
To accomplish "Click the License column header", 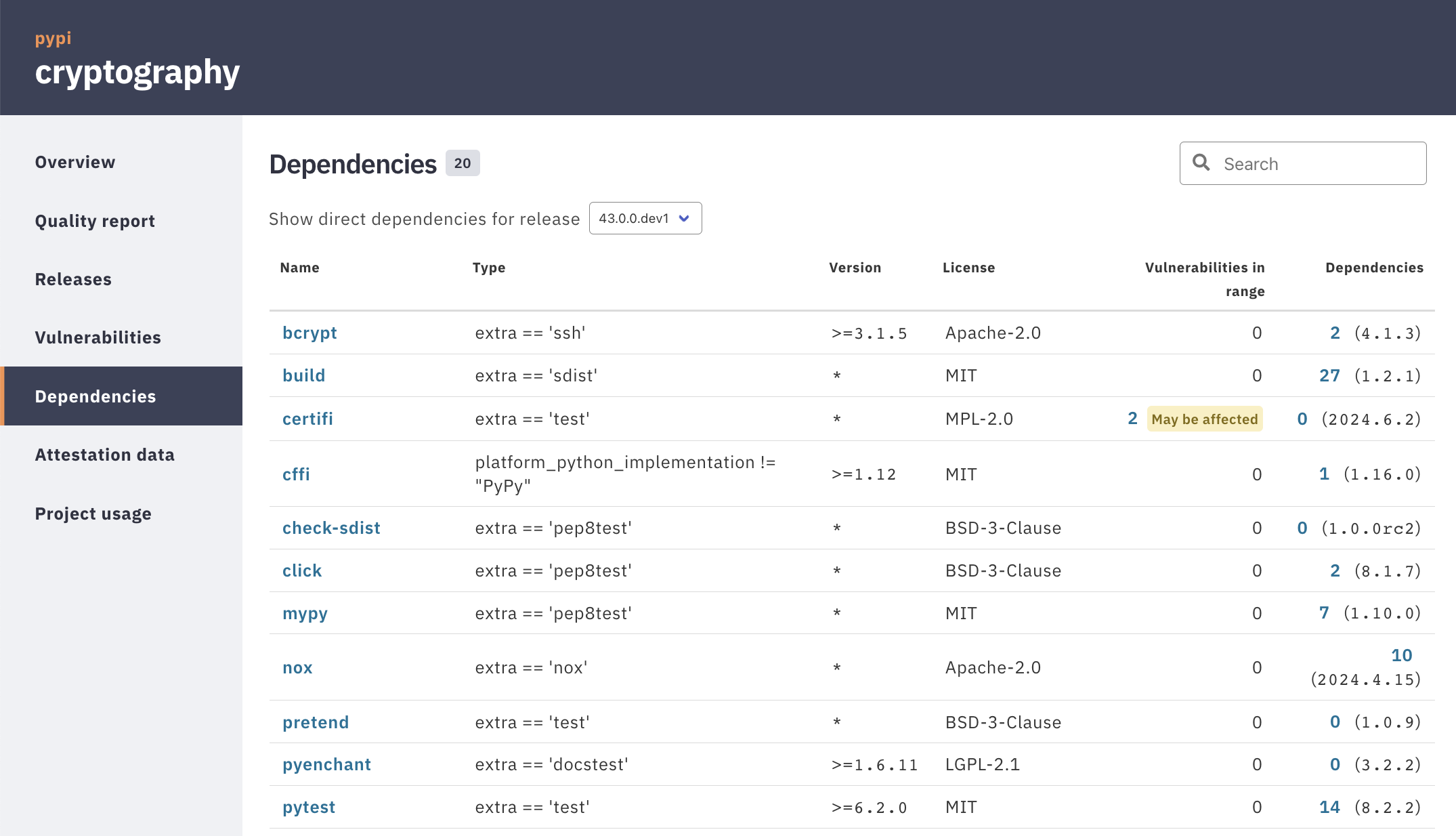I will point(968,268).
